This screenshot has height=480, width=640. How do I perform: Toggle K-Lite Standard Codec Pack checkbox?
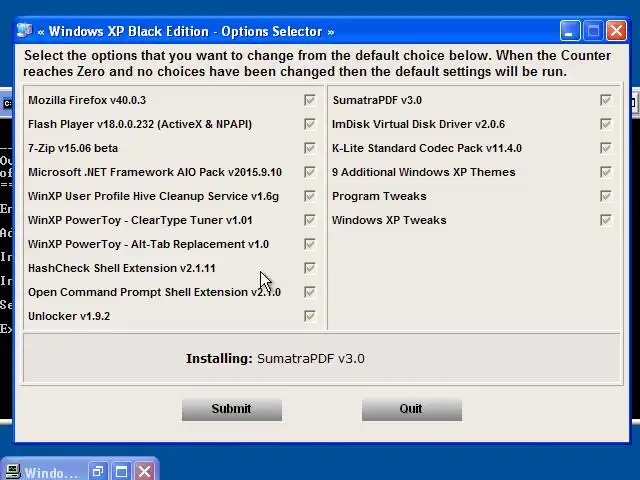point(606,148)
